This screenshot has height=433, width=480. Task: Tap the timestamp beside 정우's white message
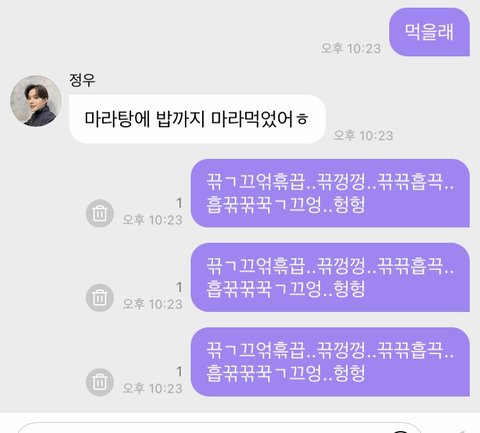(363, 136)
